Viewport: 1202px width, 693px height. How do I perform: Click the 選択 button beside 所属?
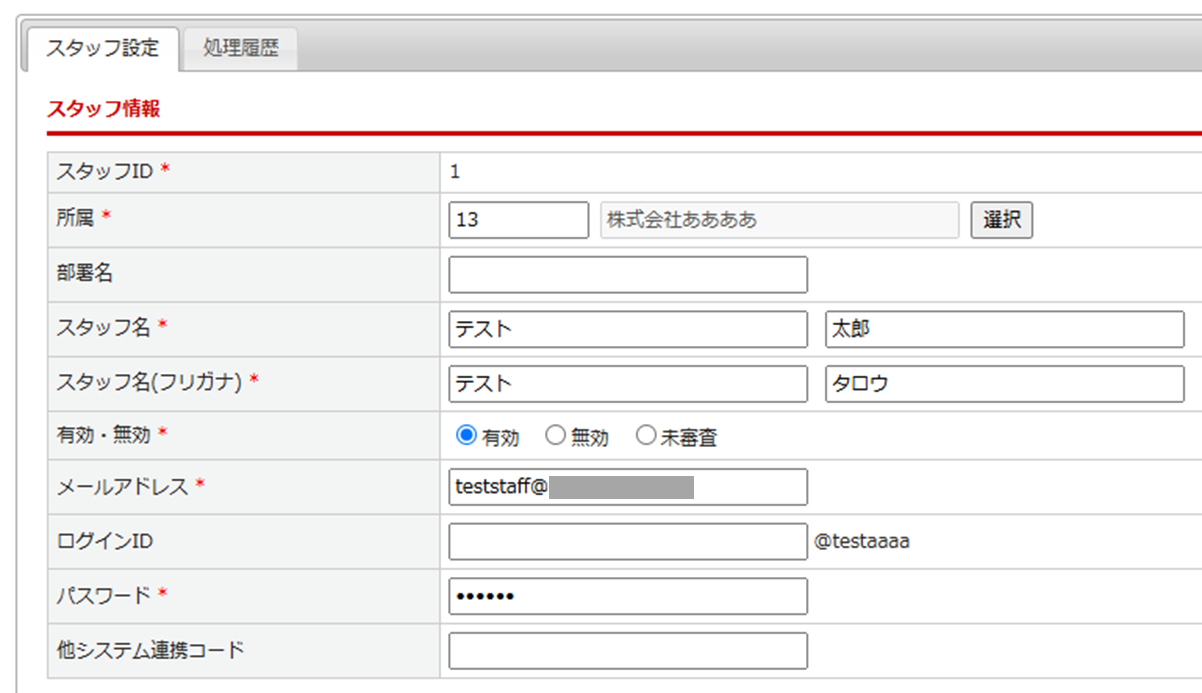click(x=1001, y=220)
